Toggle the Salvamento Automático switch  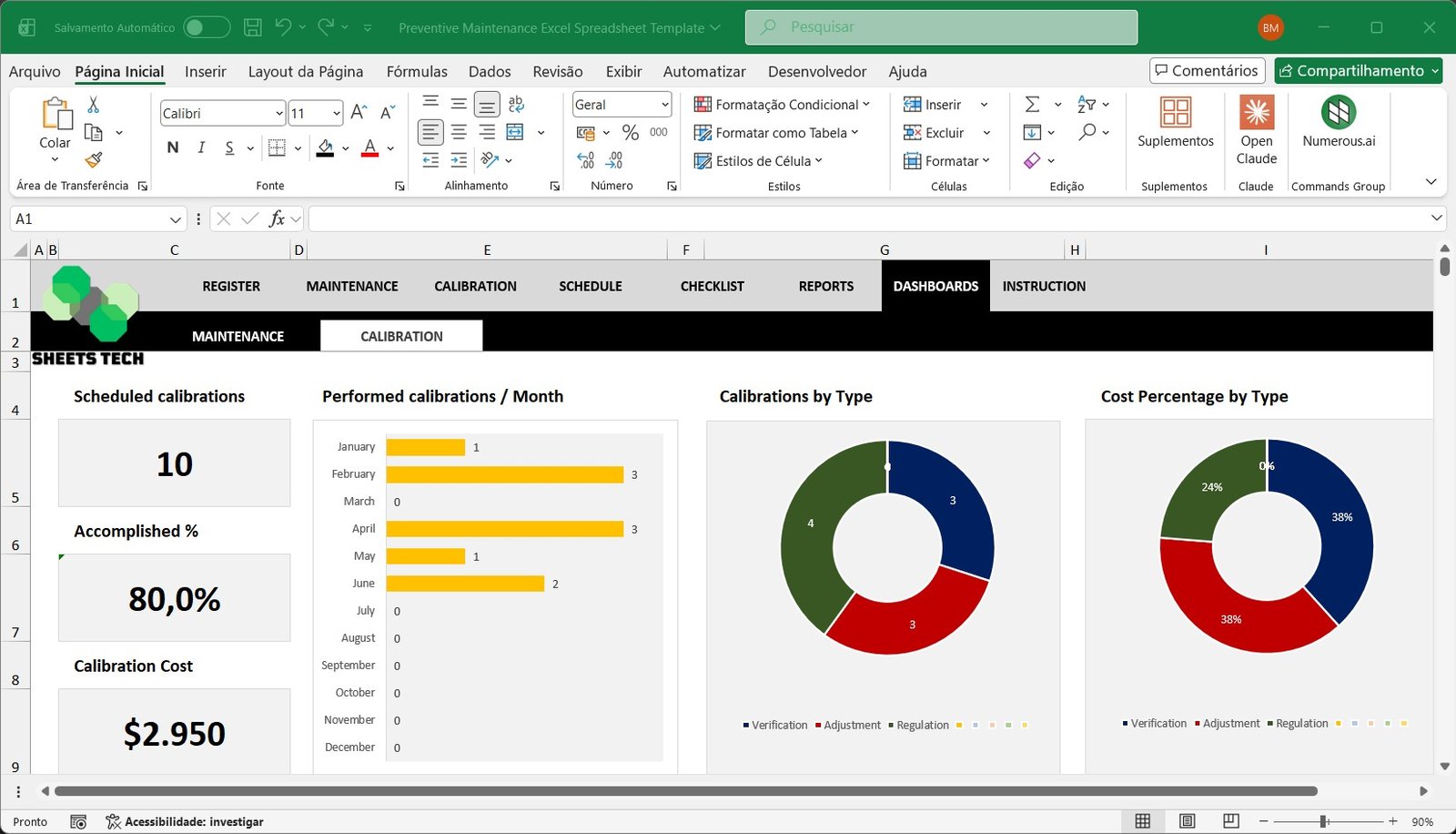click(x=207, y=26)
